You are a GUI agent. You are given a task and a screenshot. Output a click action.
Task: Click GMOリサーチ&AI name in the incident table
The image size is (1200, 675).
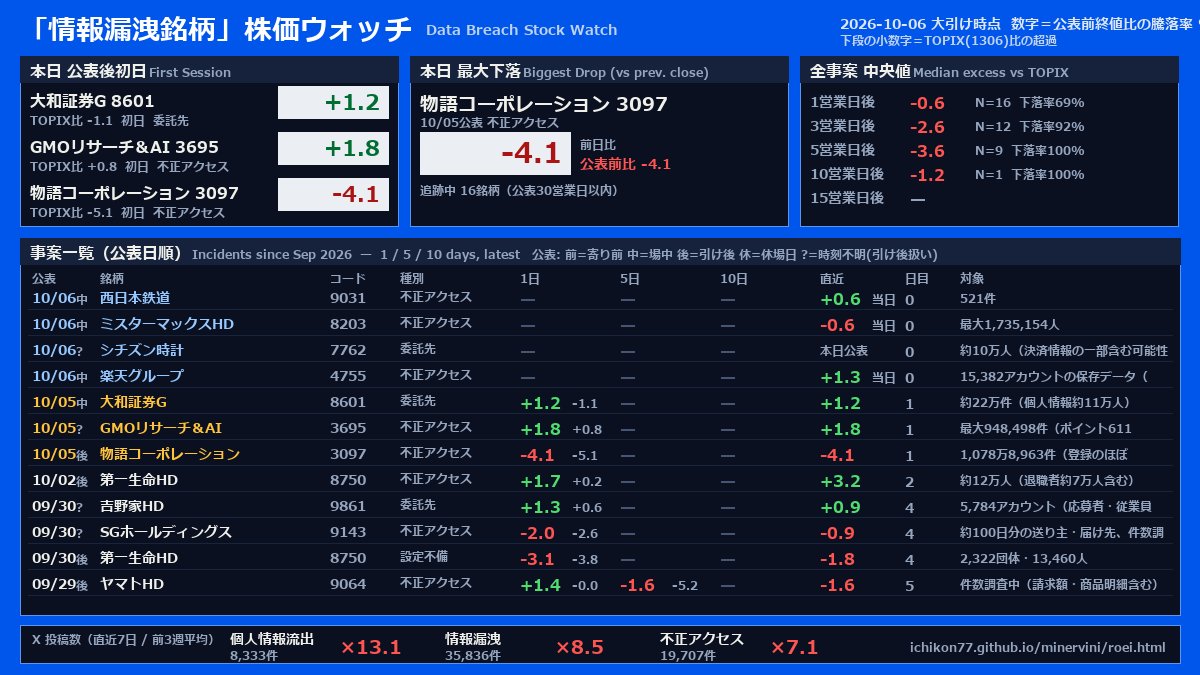tap(161, 428)
